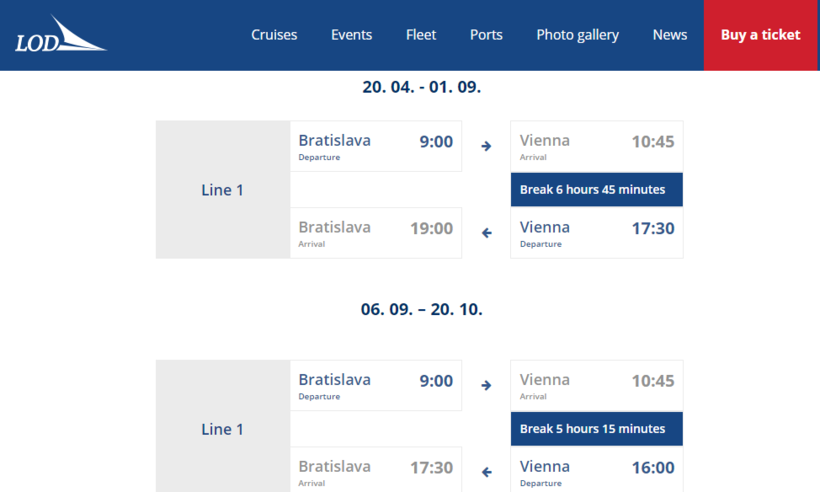The image size is (820, 492).
Task: Open the Fleet section
Action: (x=421, y=35)
